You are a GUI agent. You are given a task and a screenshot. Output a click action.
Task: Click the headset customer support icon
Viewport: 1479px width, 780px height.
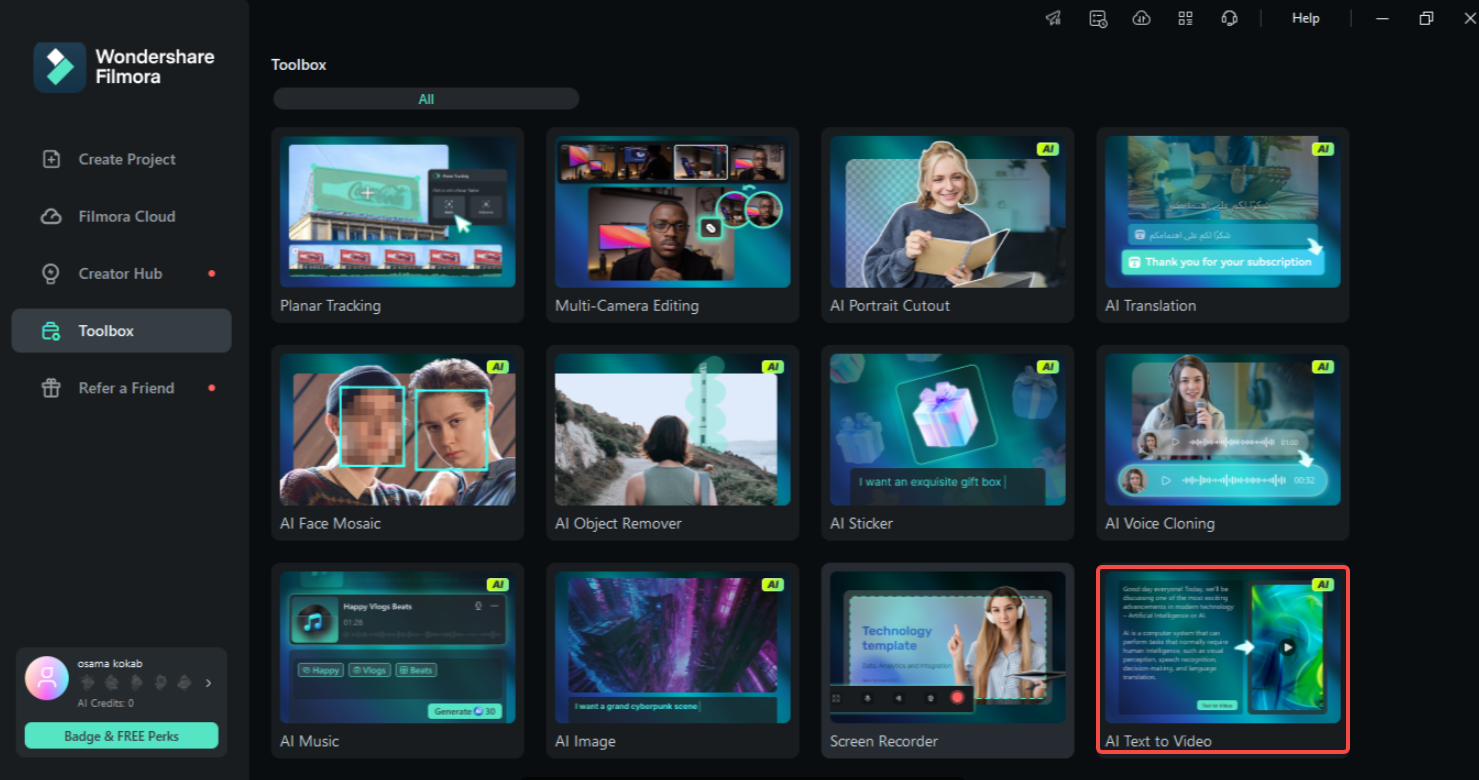[1229, 18]
